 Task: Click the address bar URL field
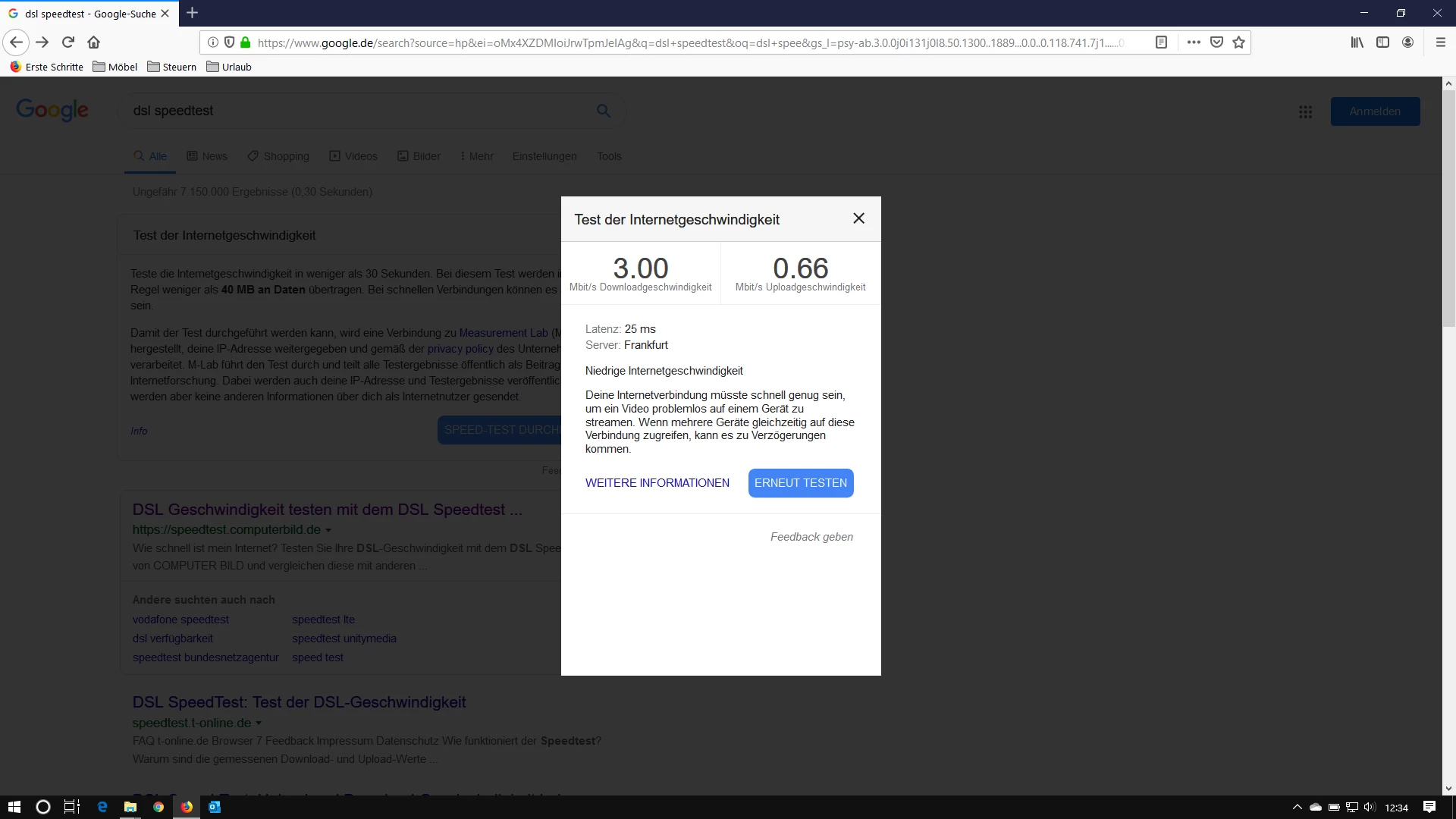tap(682, 42)
